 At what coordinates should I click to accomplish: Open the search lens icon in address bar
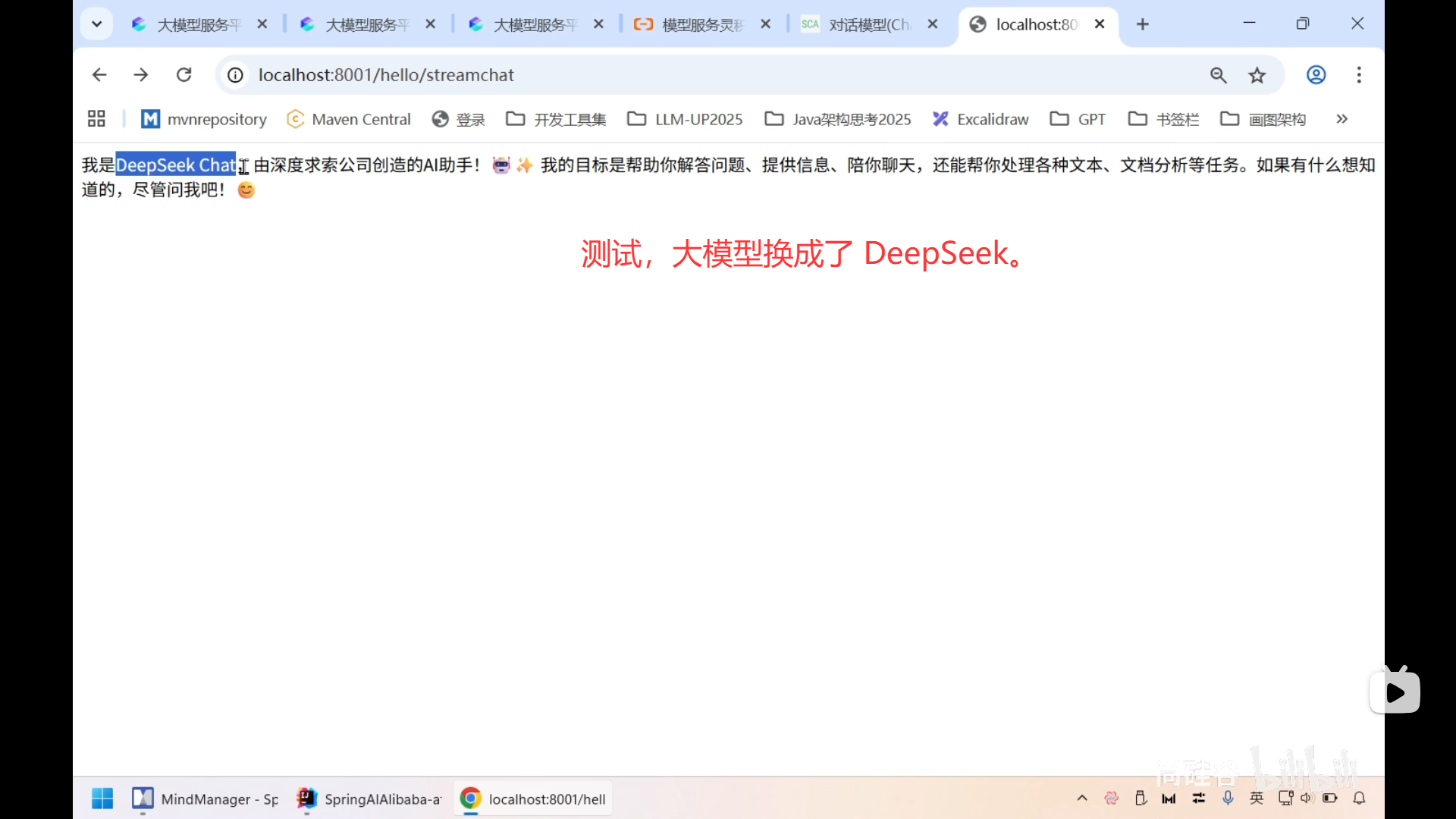coord(1218,75)
